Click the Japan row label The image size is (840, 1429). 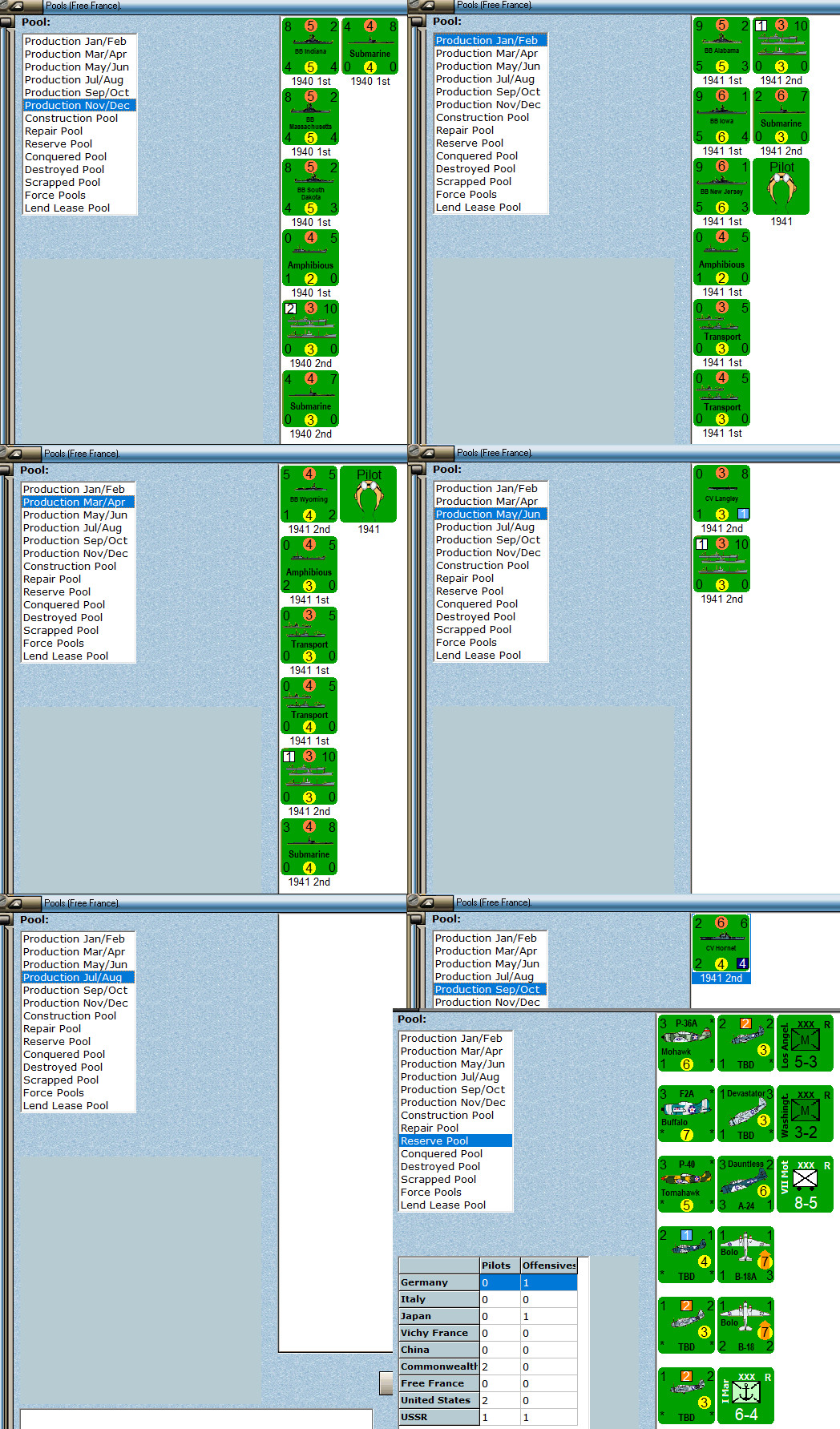[x=439, y=1316]
